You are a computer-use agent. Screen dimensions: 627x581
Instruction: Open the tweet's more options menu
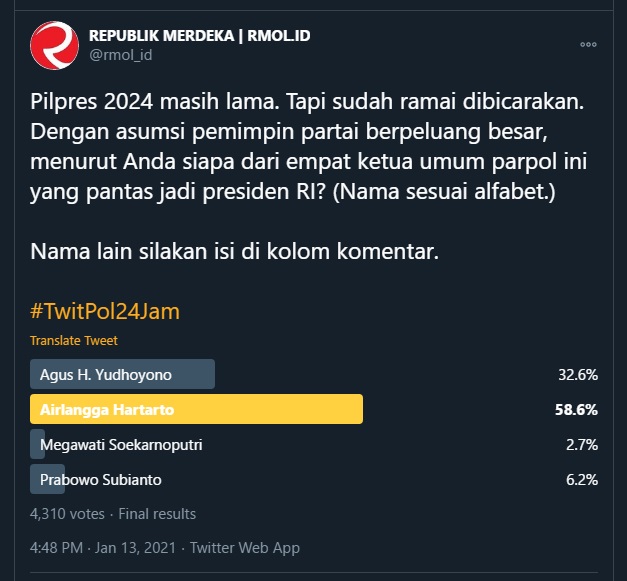point(588,45)
